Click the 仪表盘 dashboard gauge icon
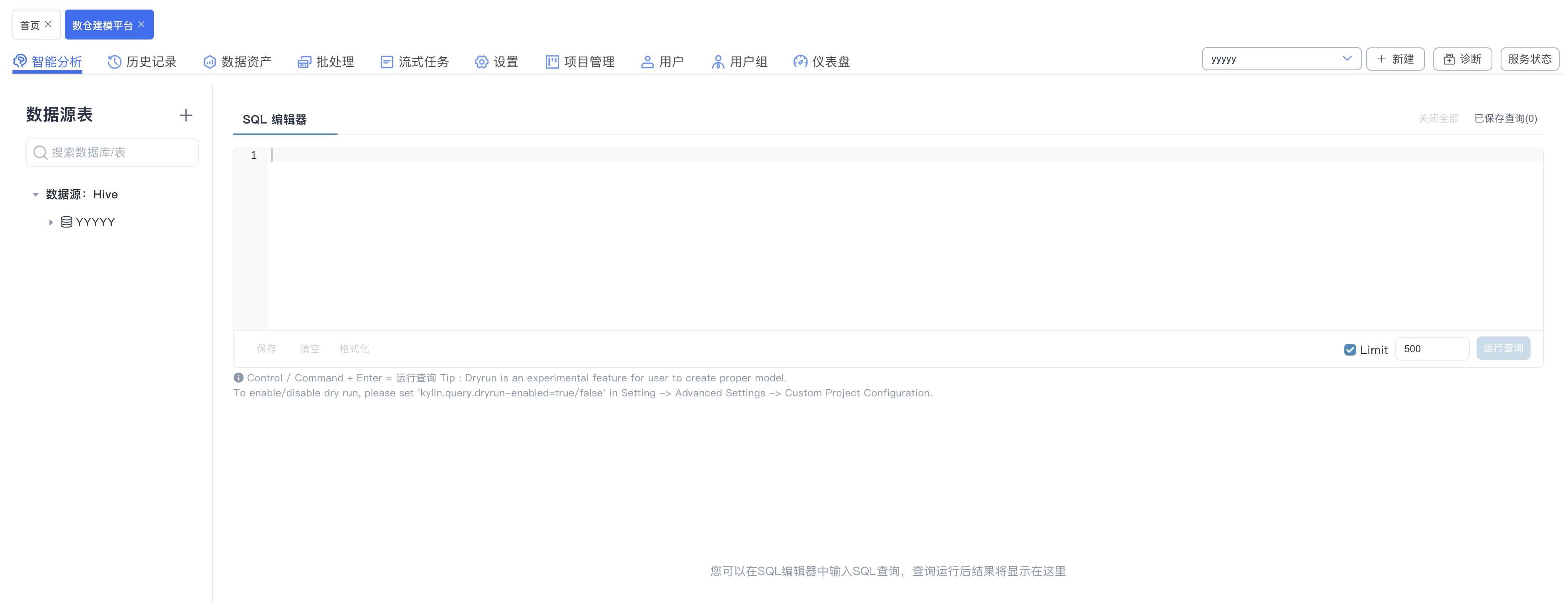The image size is (1568, 603). (800, 62)
